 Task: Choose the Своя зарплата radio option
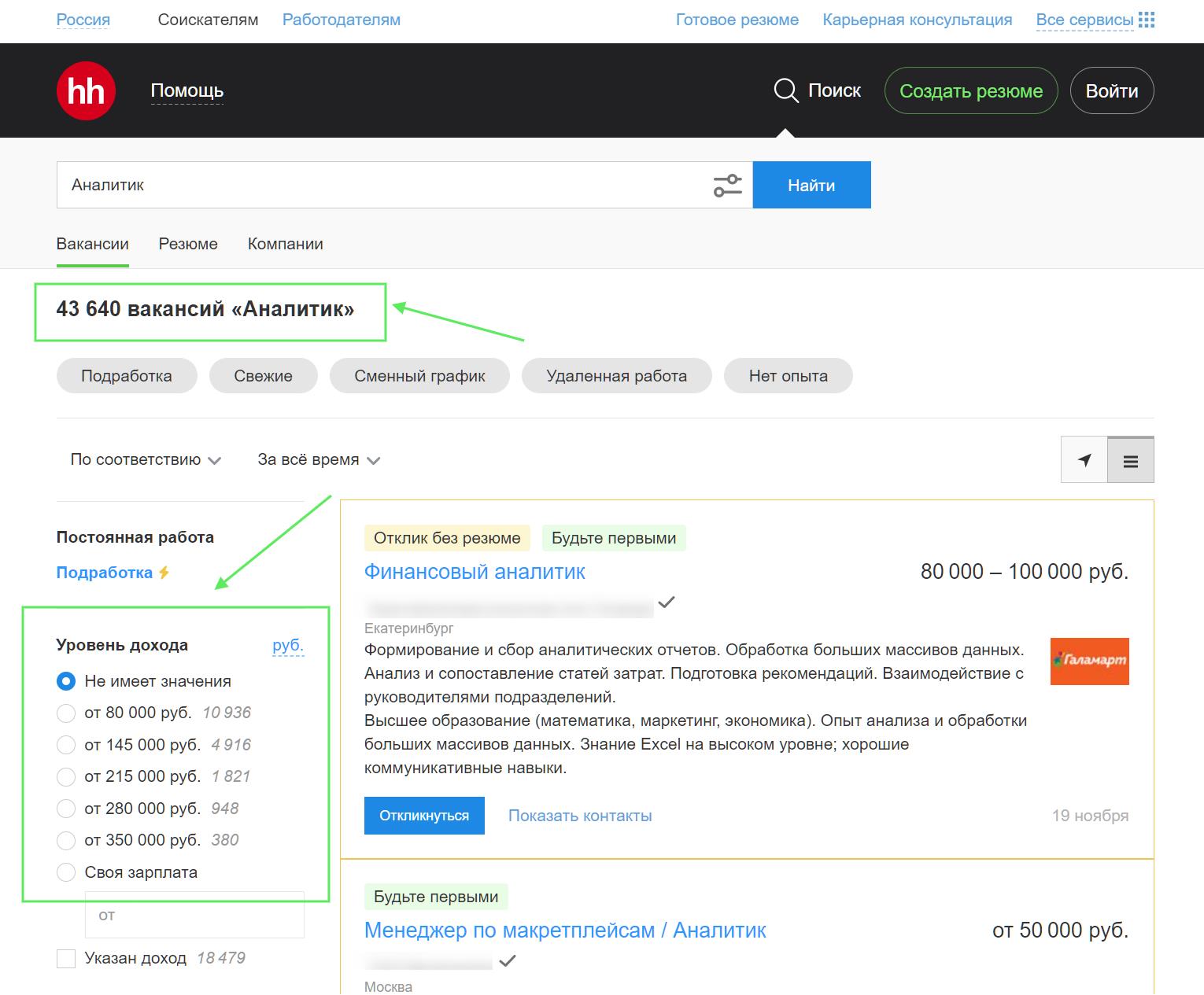click(x=66, y=872)
